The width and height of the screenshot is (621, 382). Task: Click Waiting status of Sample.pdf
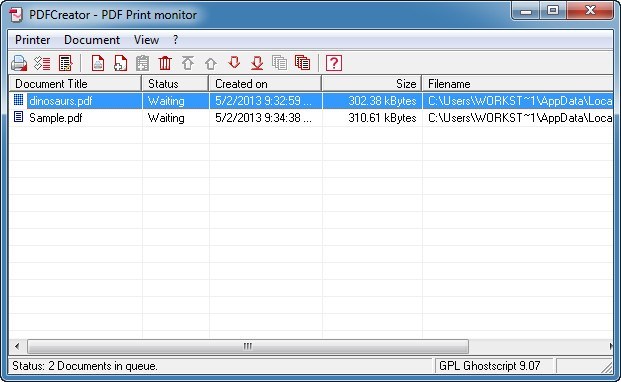point(166,118)
